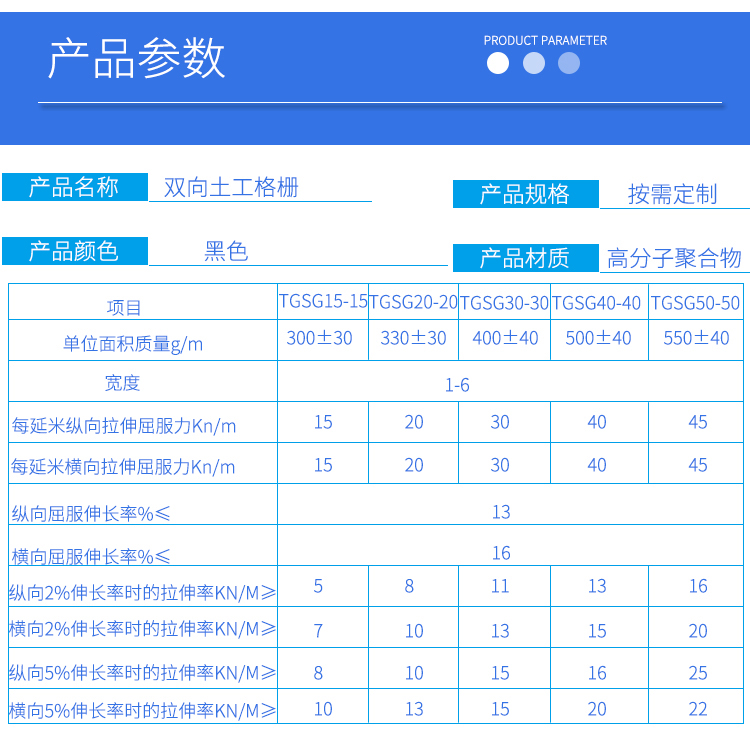This screenshot has width=750, height=730.
Task: Click value 11 in 纵向2% row
Action: [x=500, y=586]
